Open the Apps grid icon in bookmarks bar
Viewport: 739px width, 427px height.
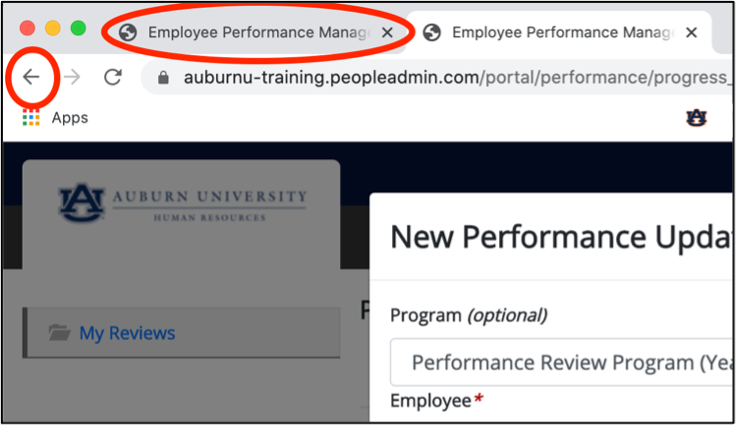[x=31, y=118]
